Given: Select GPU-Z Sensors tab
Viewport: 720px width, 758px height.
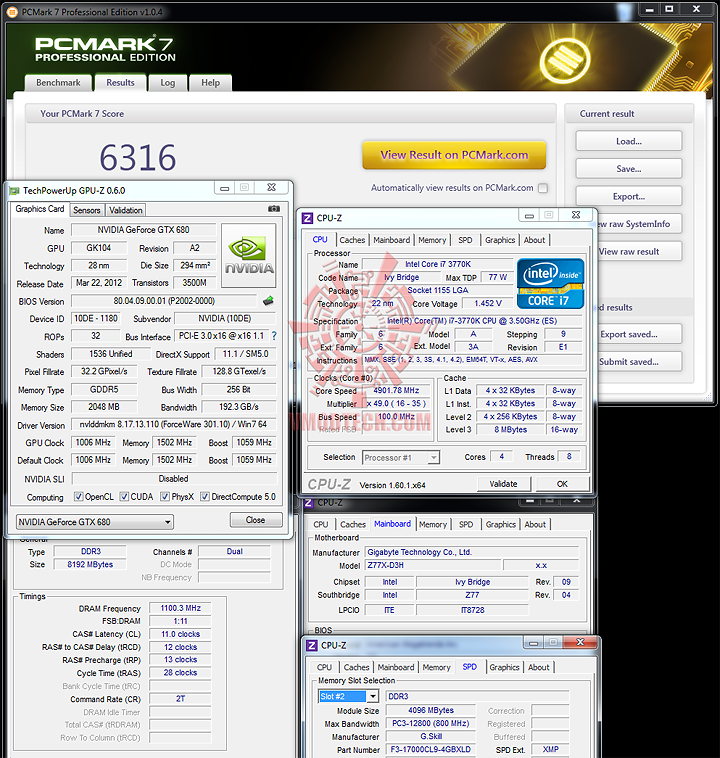Looking at the screenshot, I should [x=87, y=210].
